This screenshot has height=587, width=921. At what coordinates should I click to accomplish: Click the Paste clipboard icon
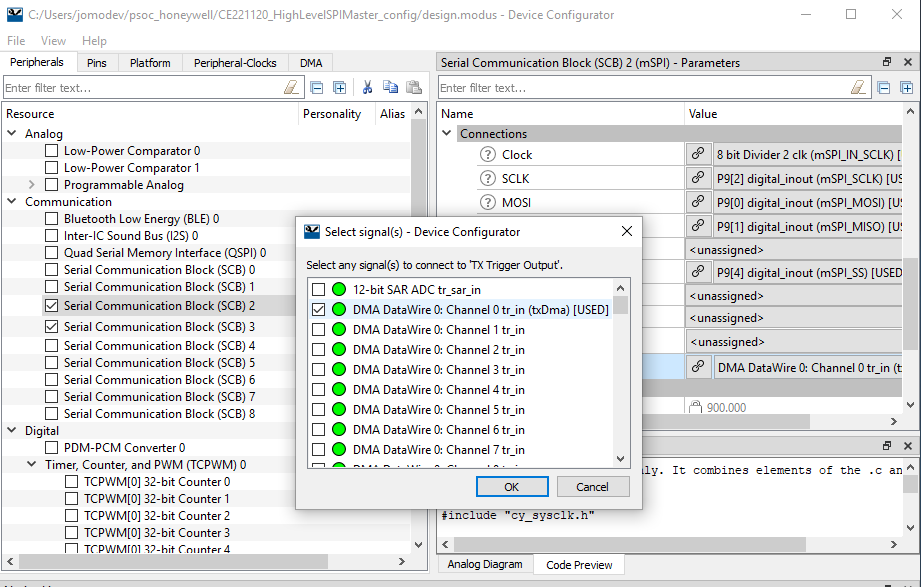(x=414, y=87)
